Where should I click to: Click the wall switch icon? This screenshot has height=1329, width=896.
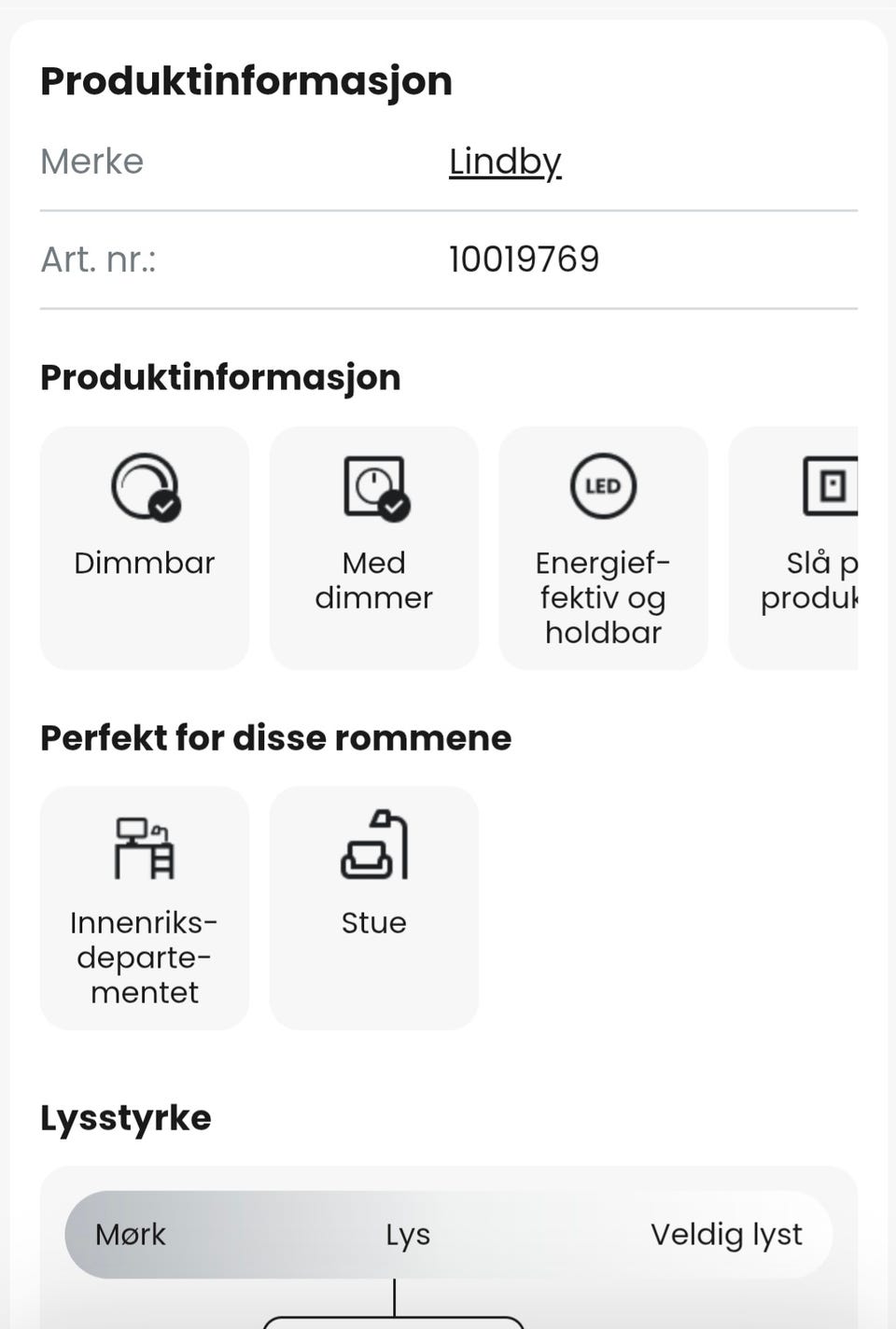[831, 486]
